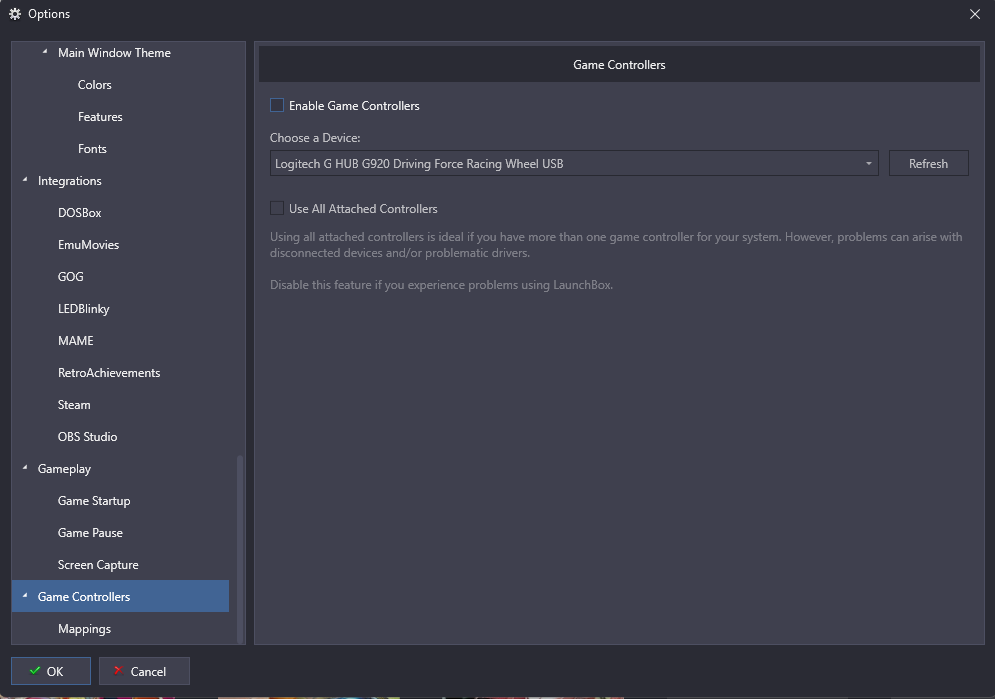Open the Fonts theme settings

92,149
